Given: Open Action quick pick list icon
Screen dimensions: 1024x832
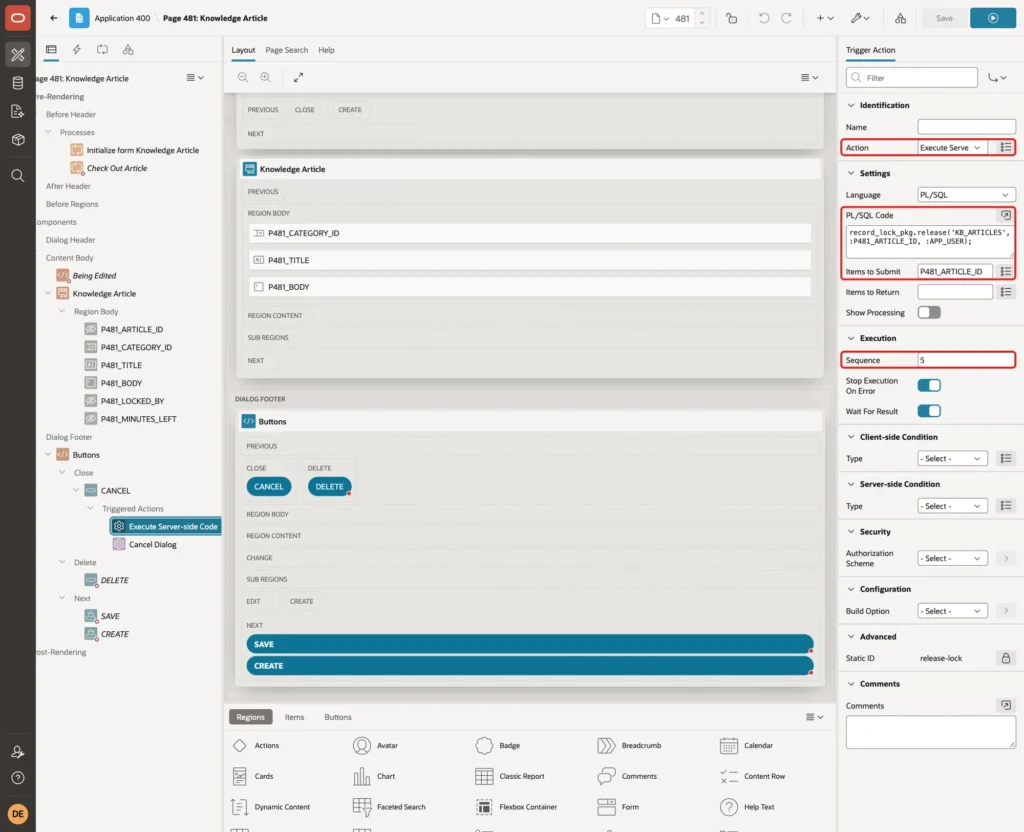Looking at the screenshot, I should click(1006, 148).
